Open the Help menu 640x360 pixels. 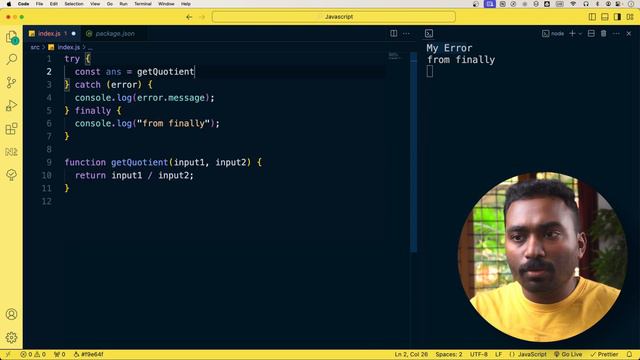[186, 4]
